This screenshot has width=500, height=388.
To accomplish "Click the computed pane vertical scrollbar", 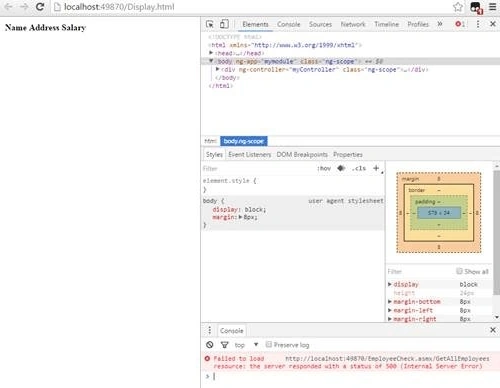I will click(496, 233).
